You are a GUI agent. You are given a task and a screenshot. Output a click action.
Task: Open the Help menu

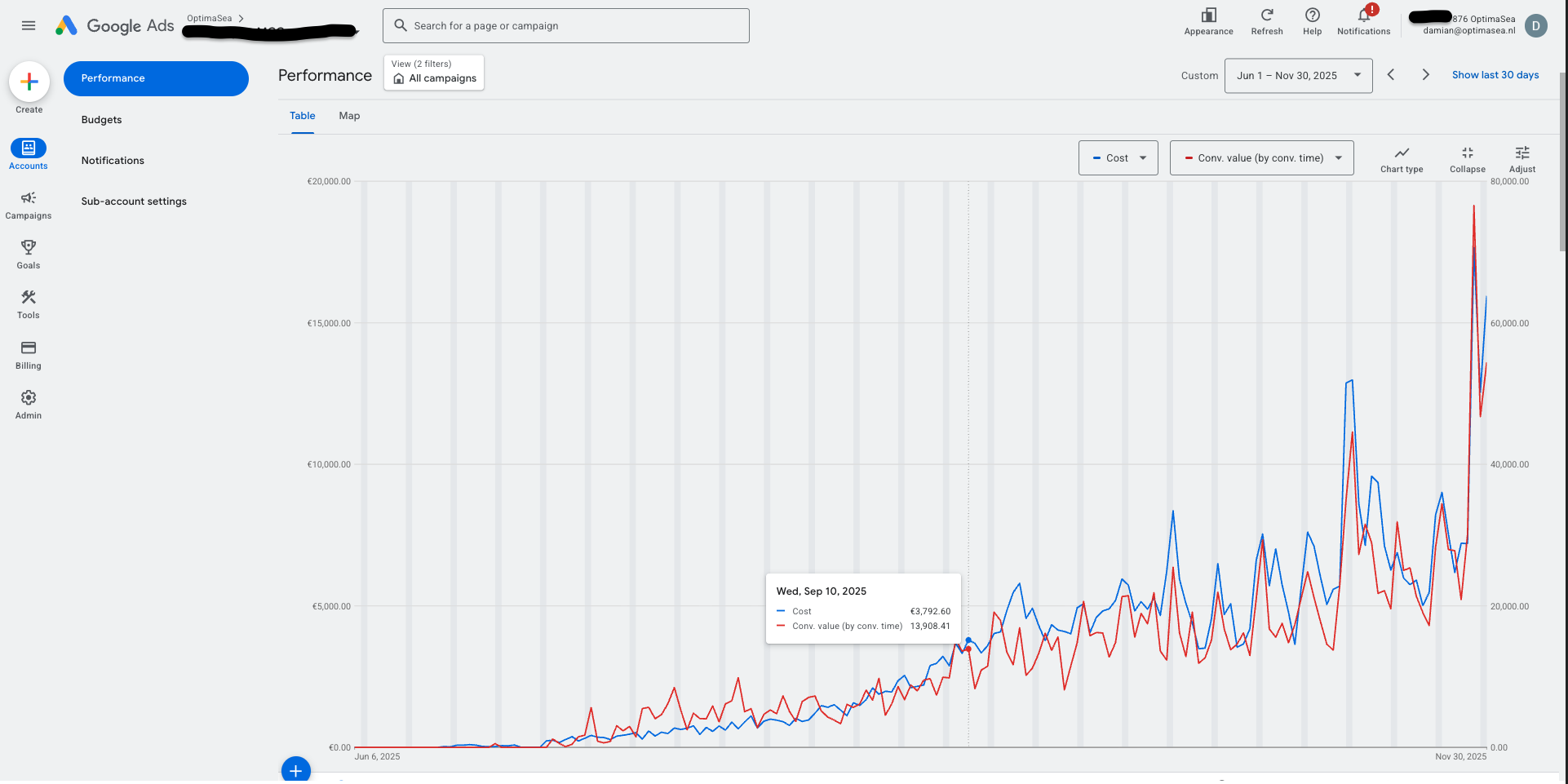coord(1312,22)
